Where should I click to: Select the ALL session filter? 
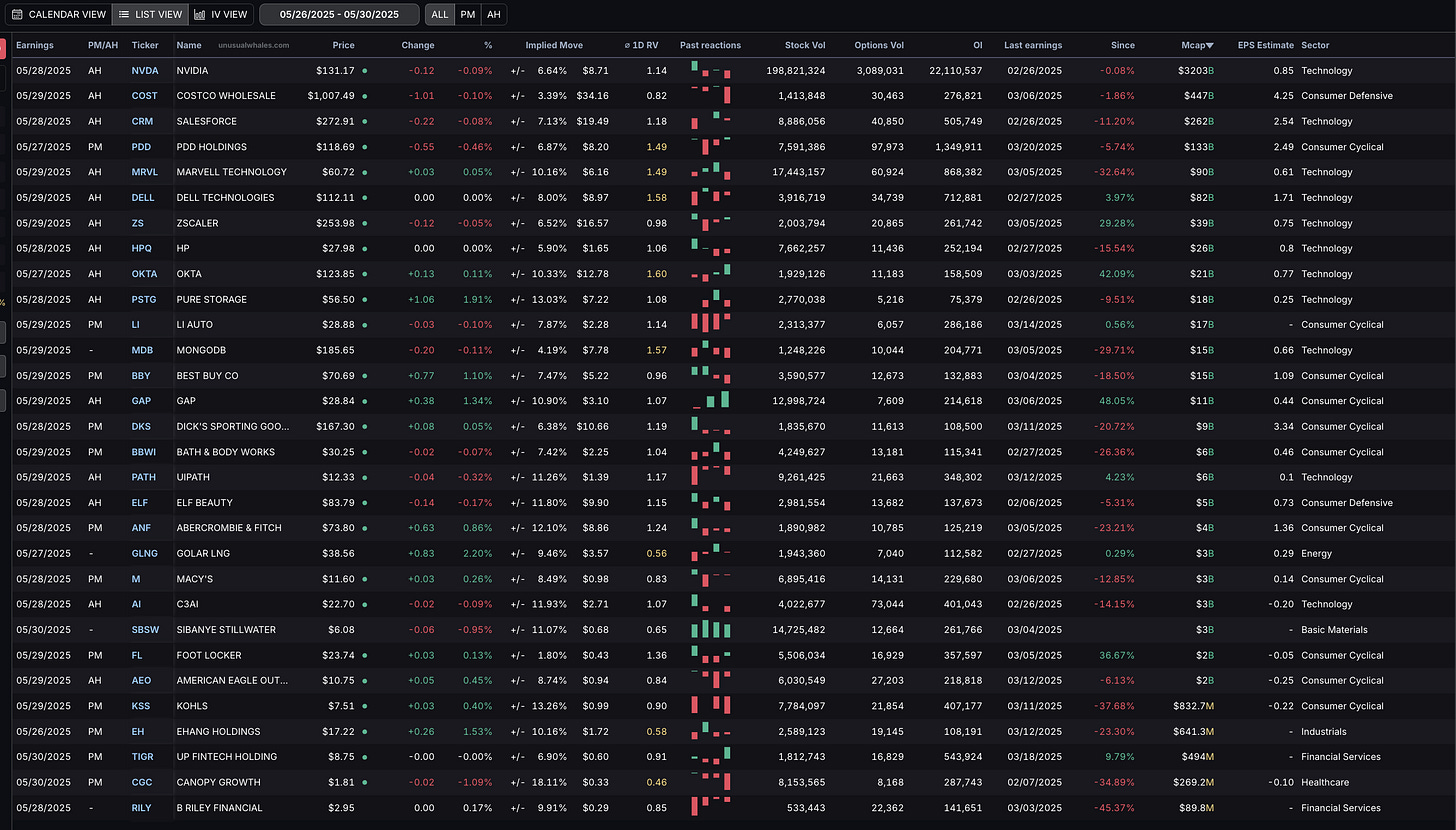pos(438,15)
